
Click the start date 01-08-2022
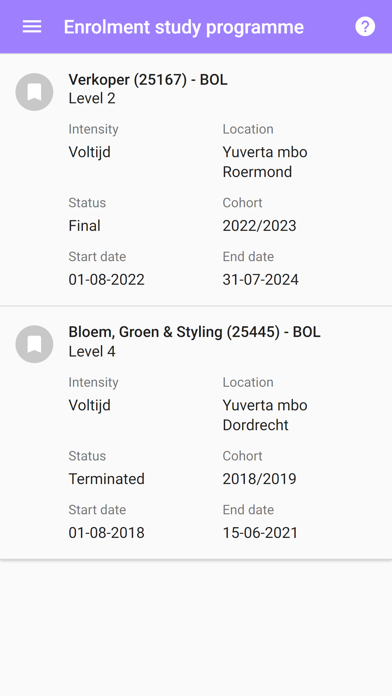107,280
